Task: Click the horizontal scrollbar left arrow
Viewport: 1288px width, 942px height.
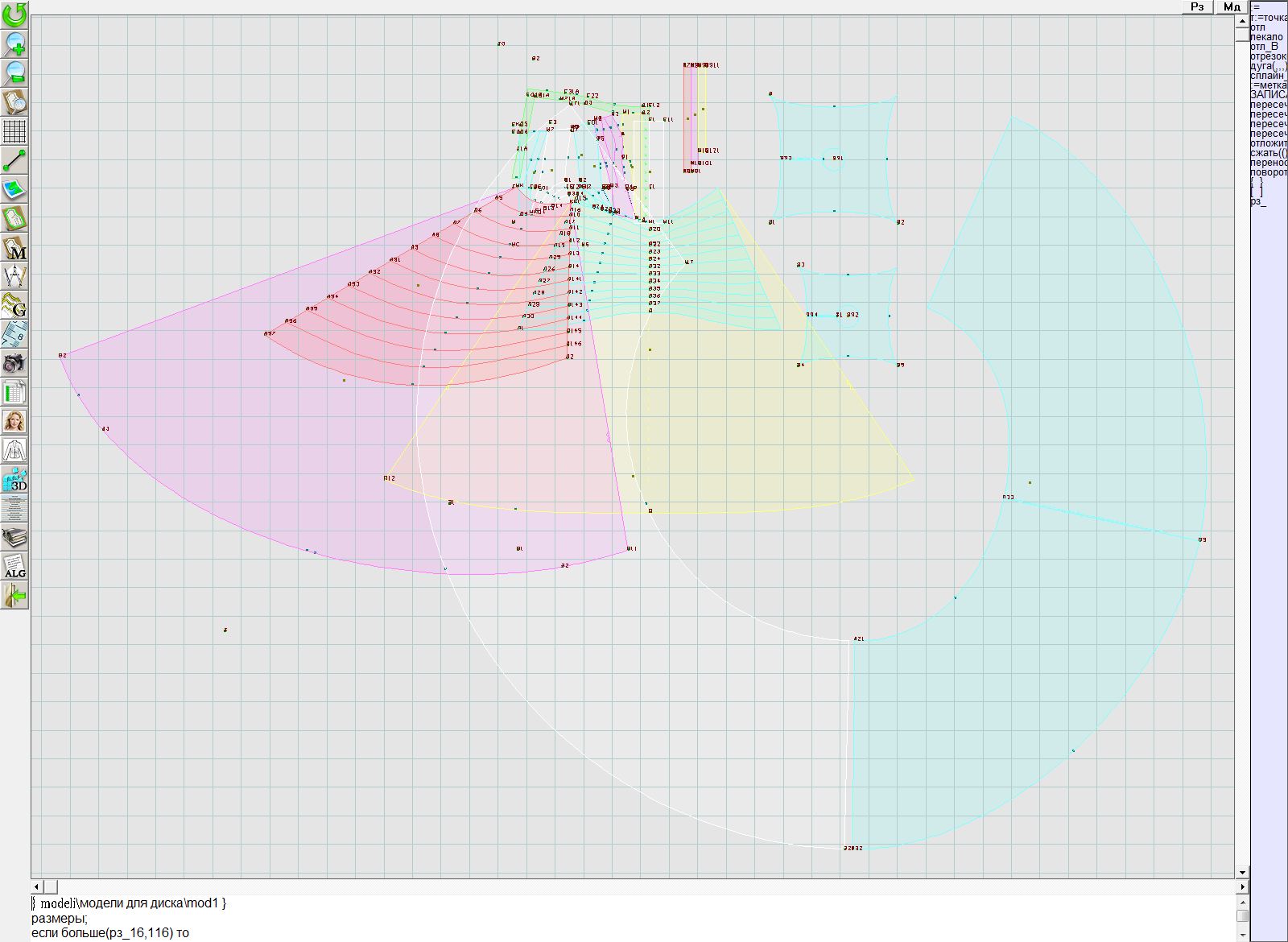Action: 37,886
